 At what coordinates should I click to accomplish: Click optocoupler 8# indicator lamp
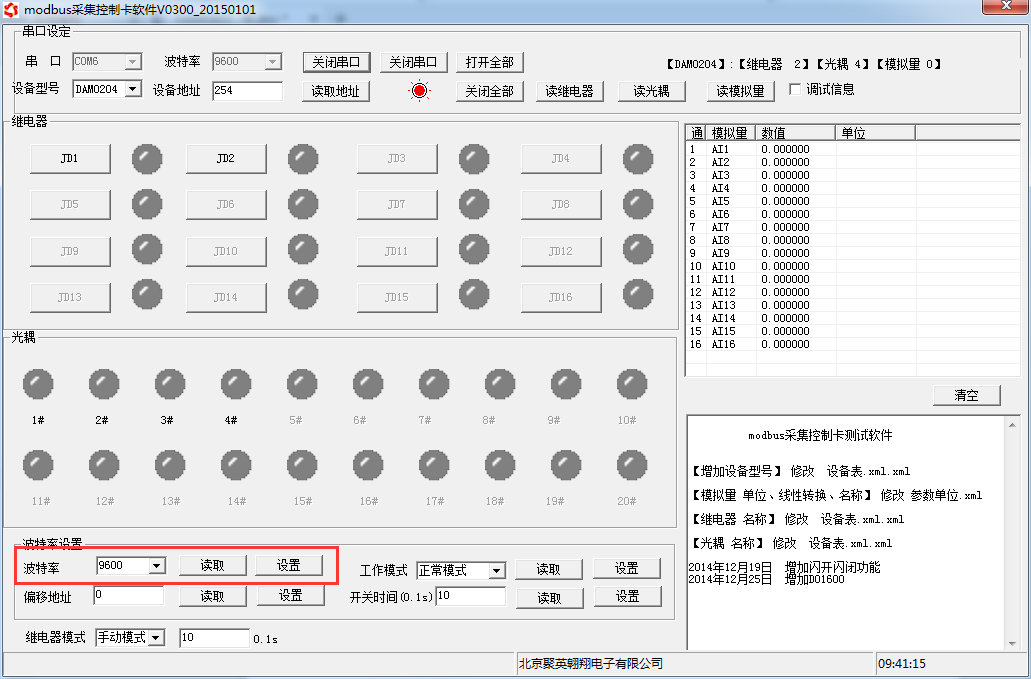click(500, 385)
